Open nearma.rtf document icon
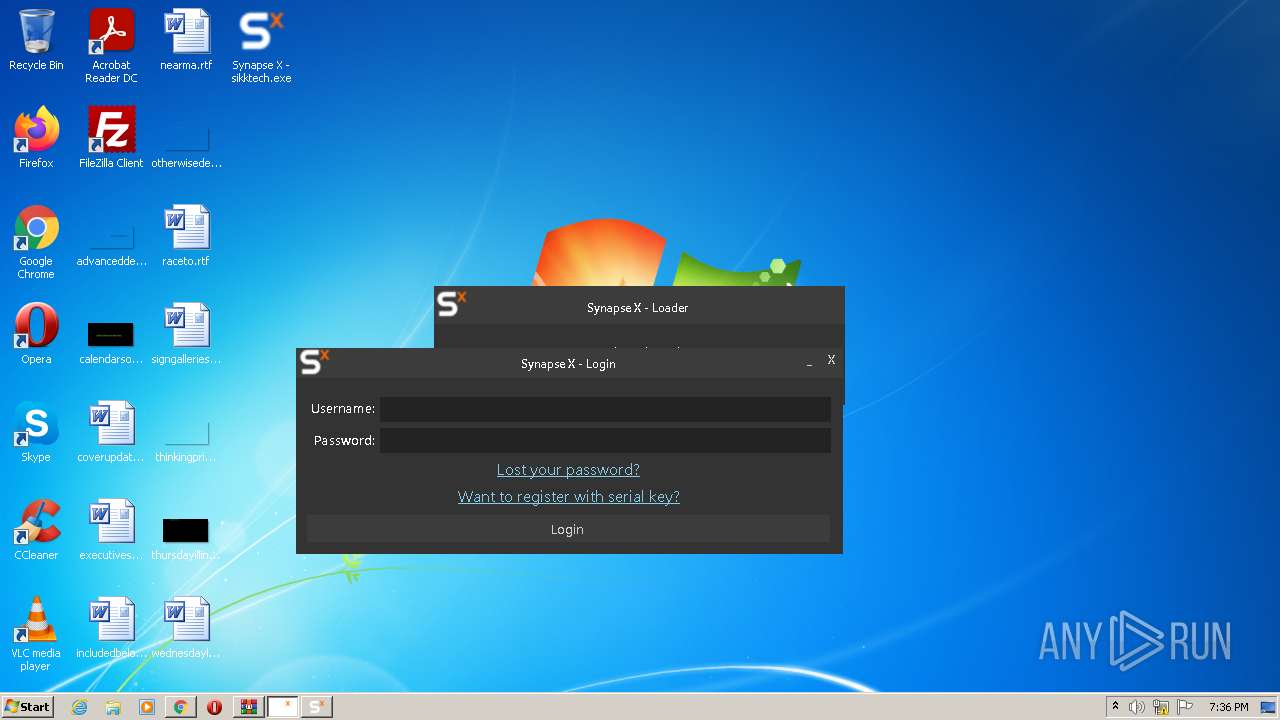Viewport: 1280px width, 720px height. (x=186, y=40)
